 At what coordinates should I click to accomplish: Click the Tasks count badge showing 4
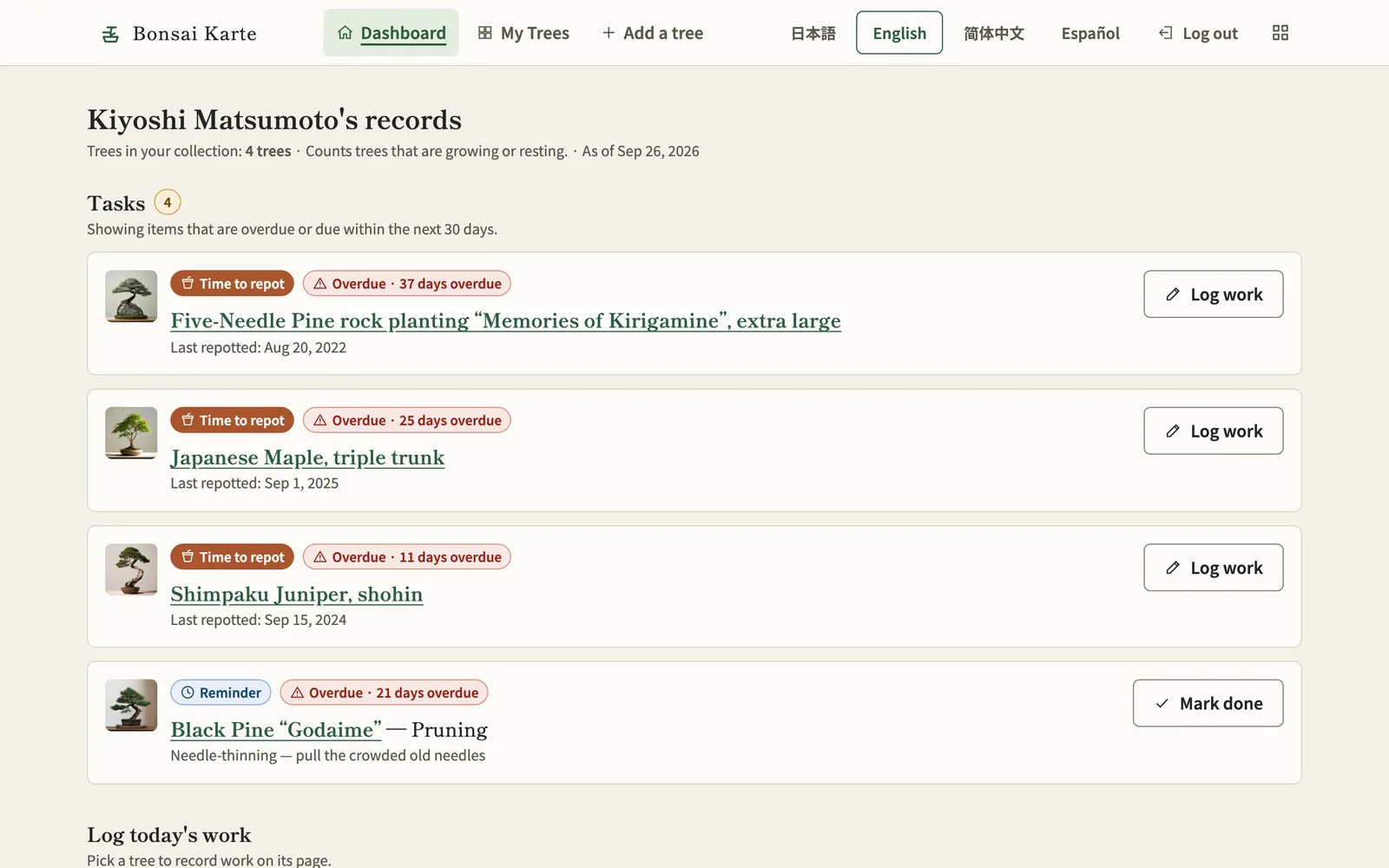coord(168,202)
